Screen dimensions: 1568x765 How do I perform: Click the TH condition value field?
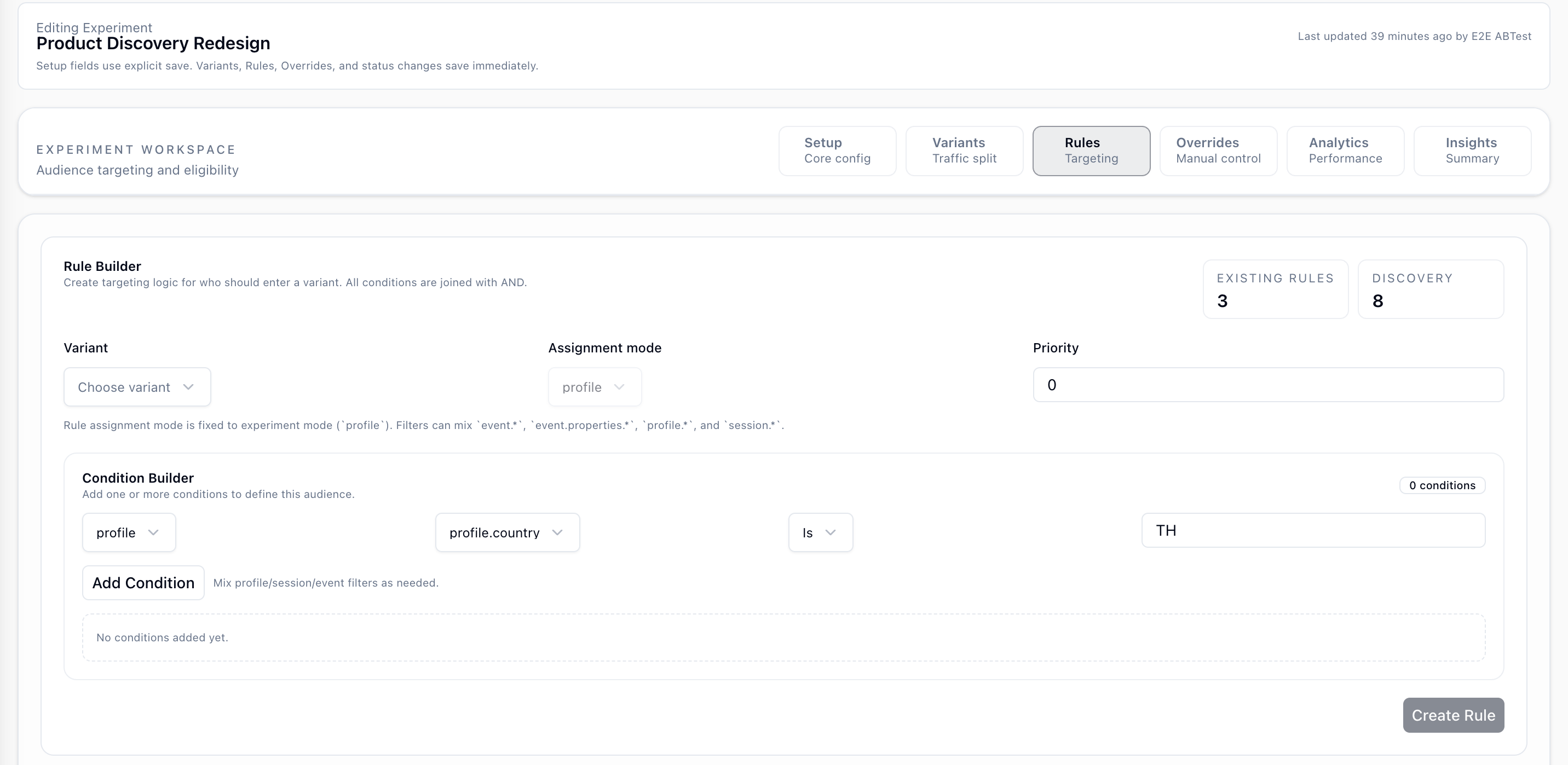(x=1312, y=530)
